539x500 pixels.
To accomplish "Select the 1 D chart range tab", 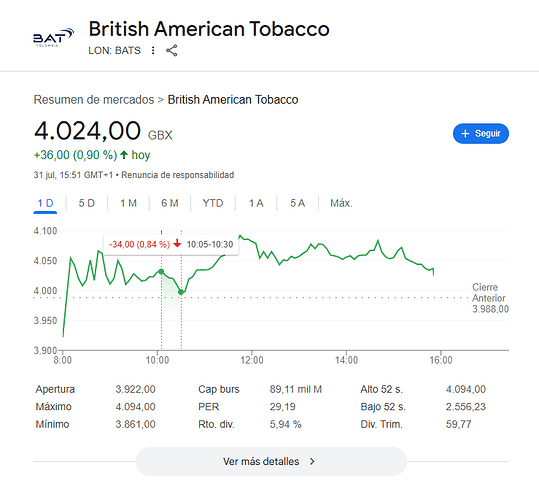I will pyautogui.click(x=45, y=203).
